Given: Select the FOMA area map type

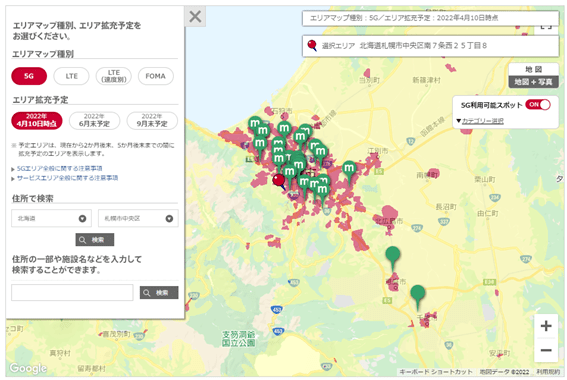Looking at the screenshot, I should [155, 76].
